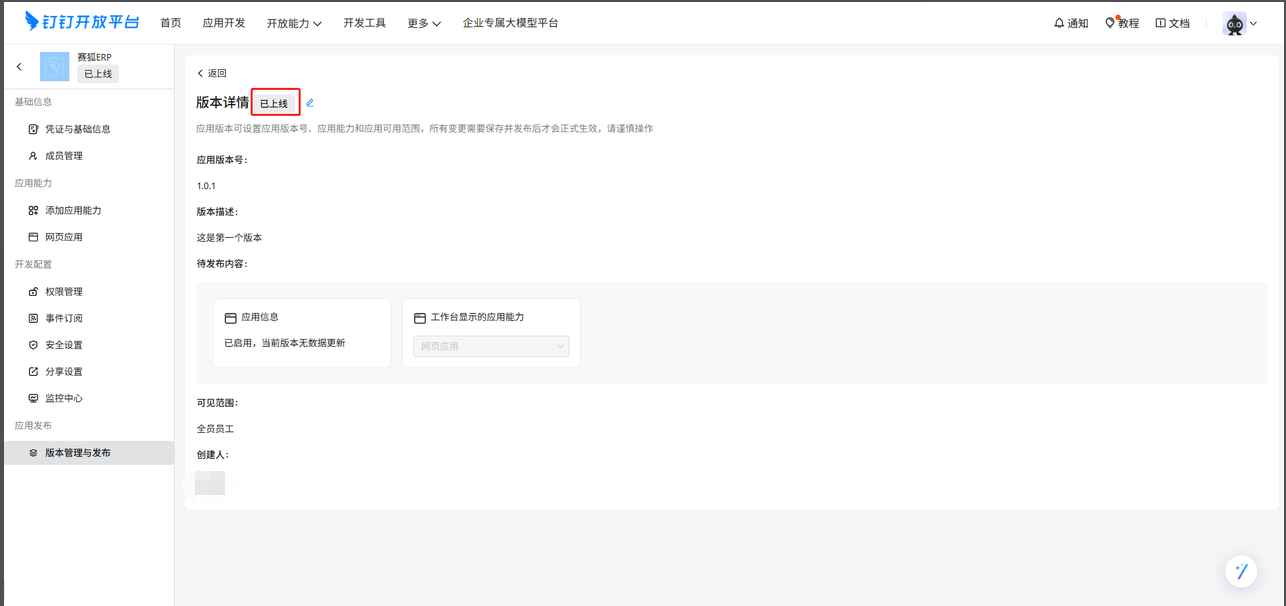
Task: Click the 安全设置 shield icon
Action: (33, 345)
